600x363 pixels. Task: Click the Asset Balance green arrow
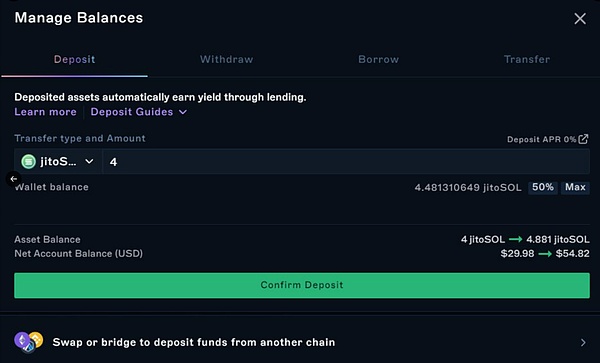pos(515,239)
